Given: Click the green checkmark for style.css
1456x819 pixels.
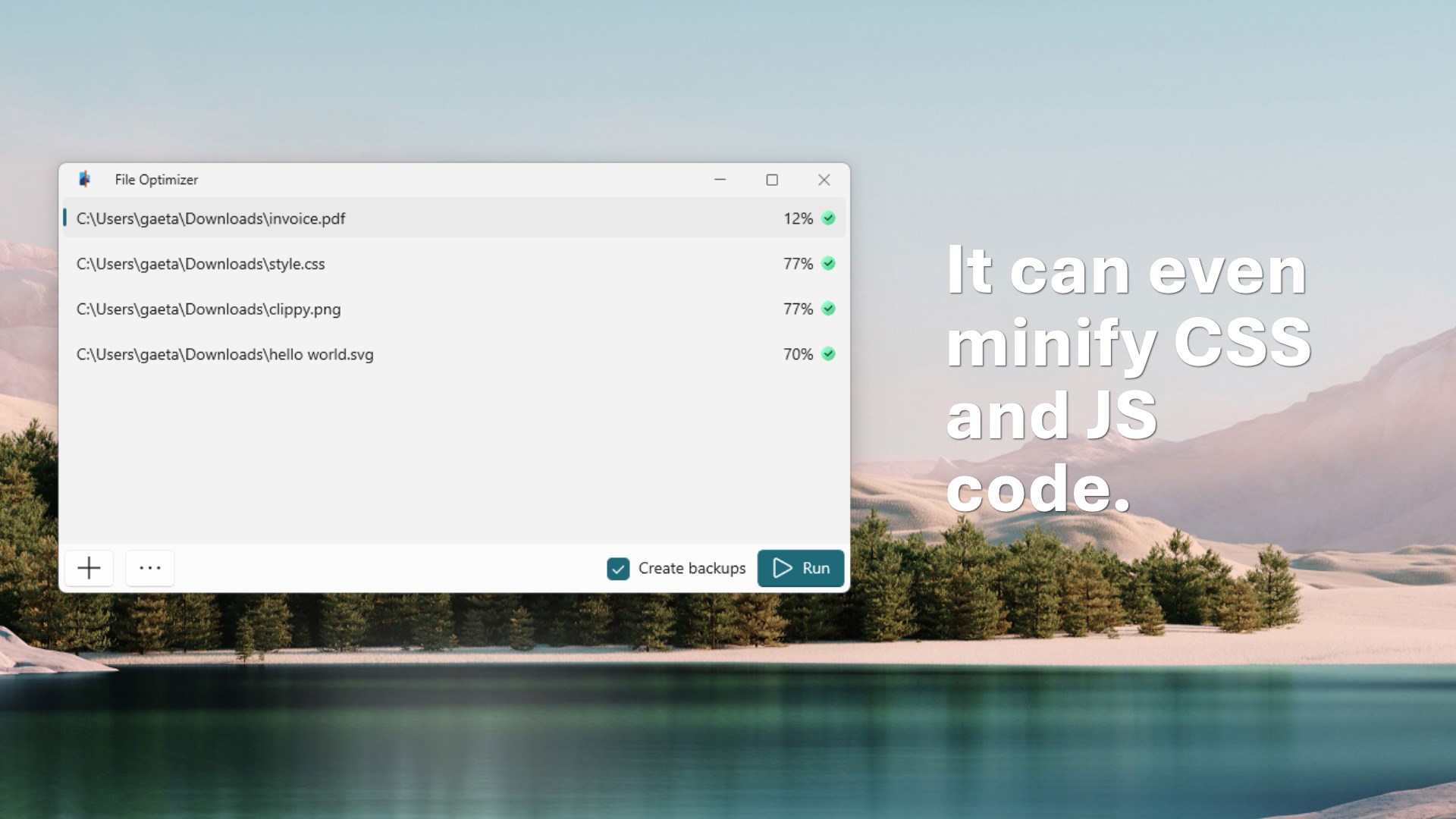Looking at the screenshot, I should (x=829, y=264).
